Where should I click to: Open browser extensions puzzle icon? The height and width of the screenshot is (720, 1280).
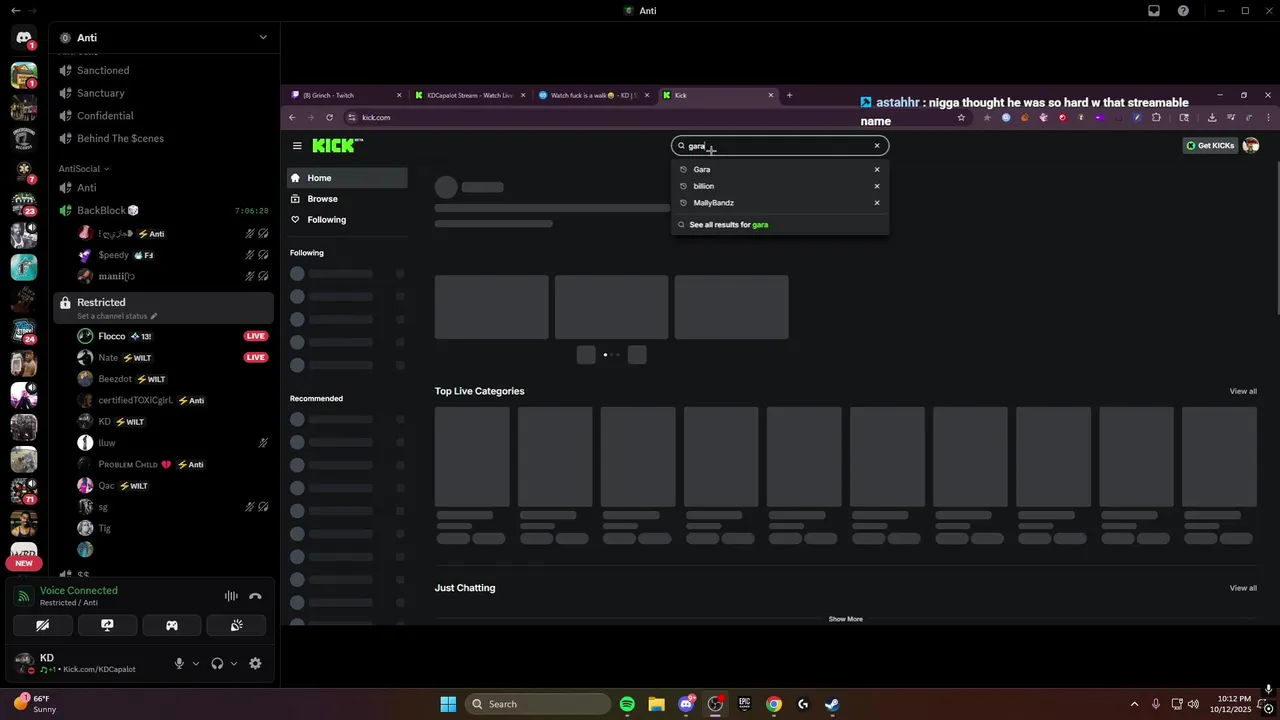(1156, 117)
